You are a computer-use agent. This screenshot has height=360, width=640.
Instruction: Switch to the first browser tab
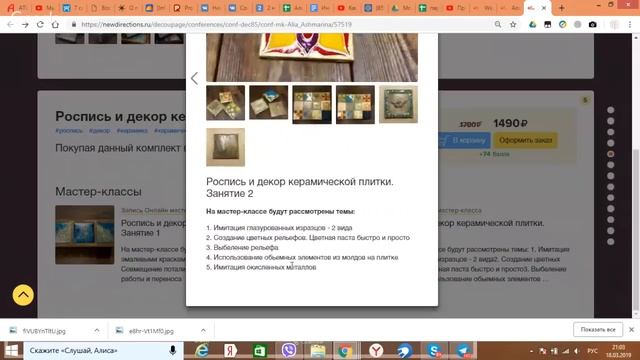pyautogui.click(x=16, y=8)
